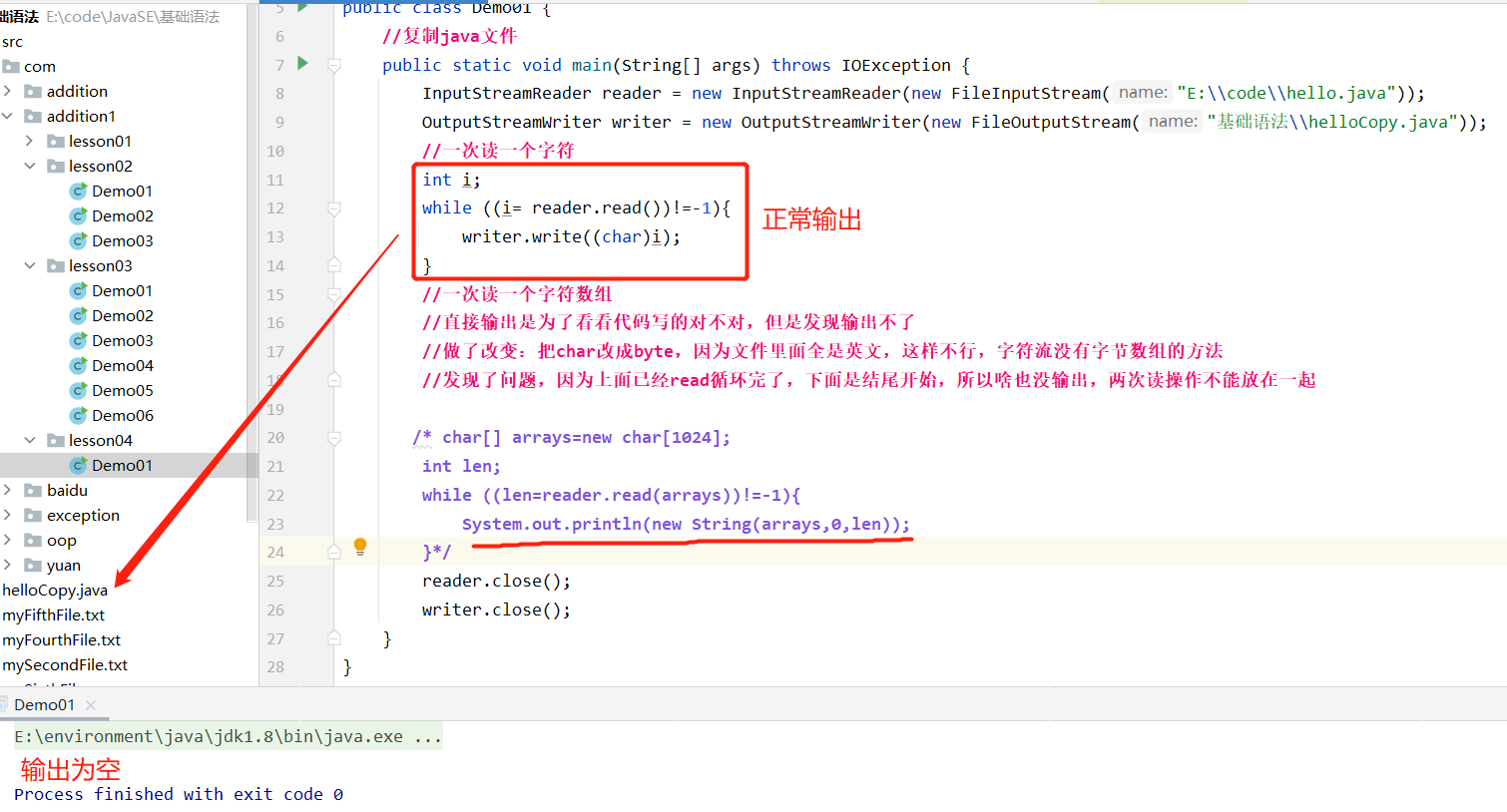Screen dimensions: 1507x812
Task: Click the java.exe command line in console
Action: (x=229, y=736)
